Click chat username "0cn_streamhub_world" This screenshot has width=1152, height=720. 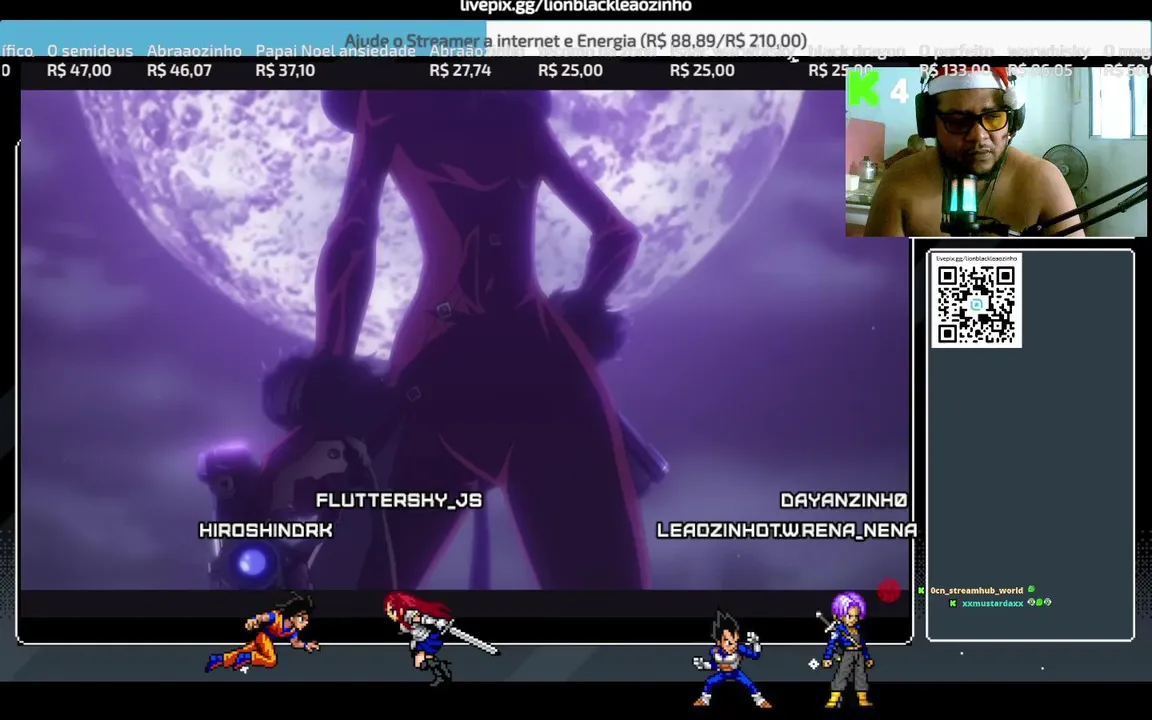point(976,590)
